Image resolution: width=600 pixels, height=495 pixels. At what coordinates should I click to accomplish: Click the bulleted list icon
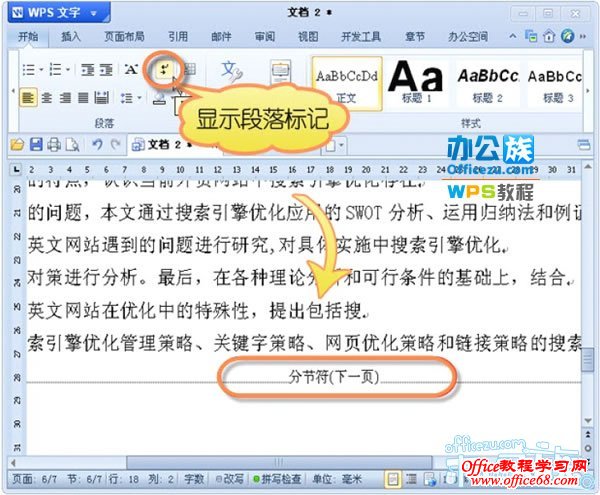[29, 70]
